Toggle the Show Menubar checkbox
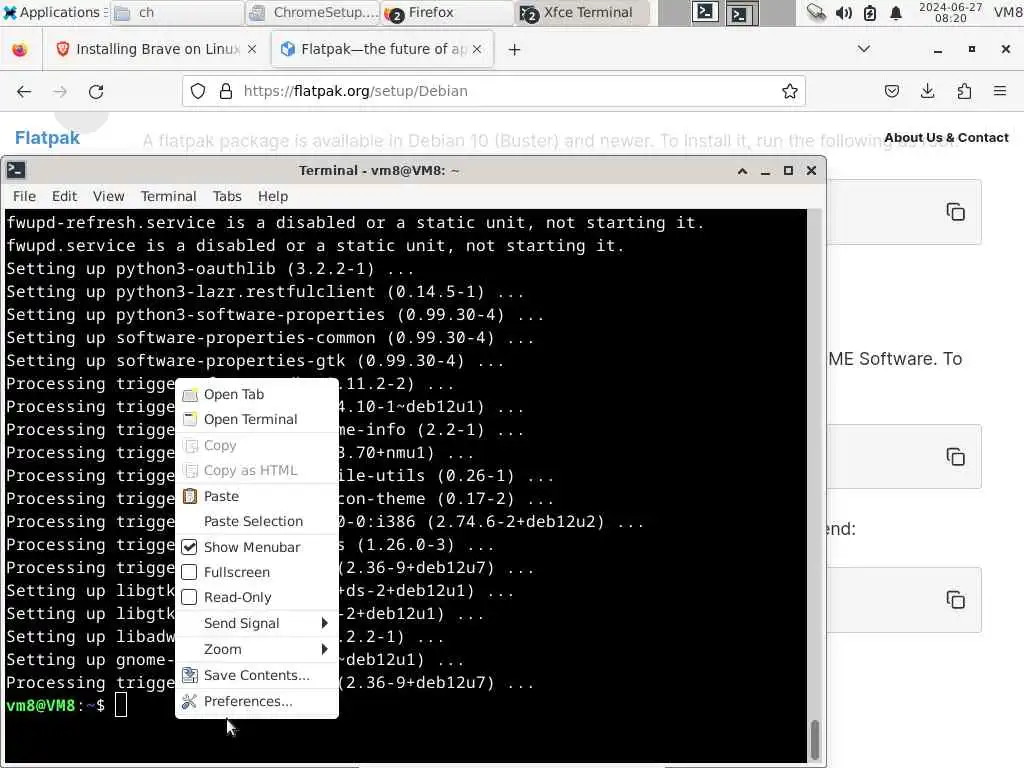This screenshot has height=768, width=1024. coord(189,547)
